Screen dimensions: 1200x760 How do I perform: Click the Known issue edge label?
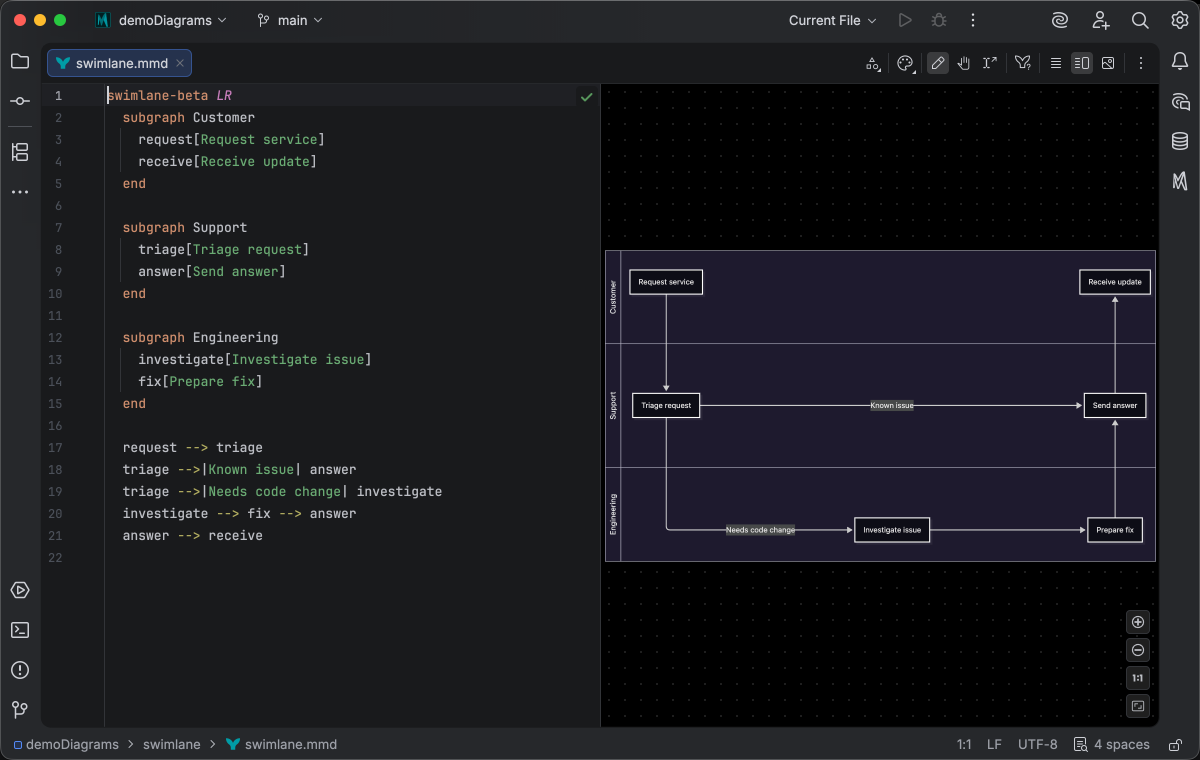(x=892, y=406)
